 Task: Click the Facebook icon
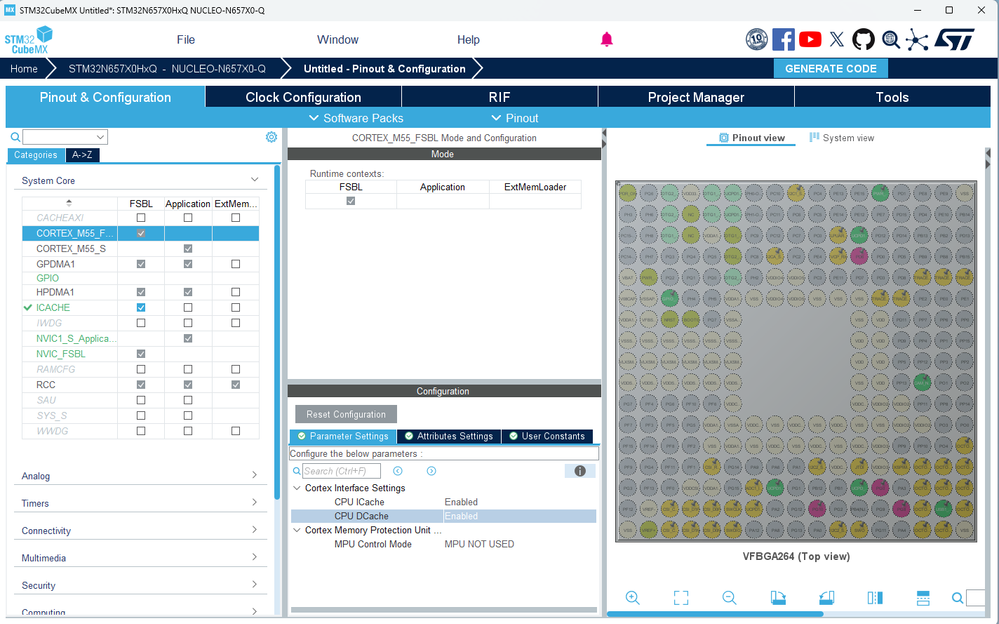(783, 40)
